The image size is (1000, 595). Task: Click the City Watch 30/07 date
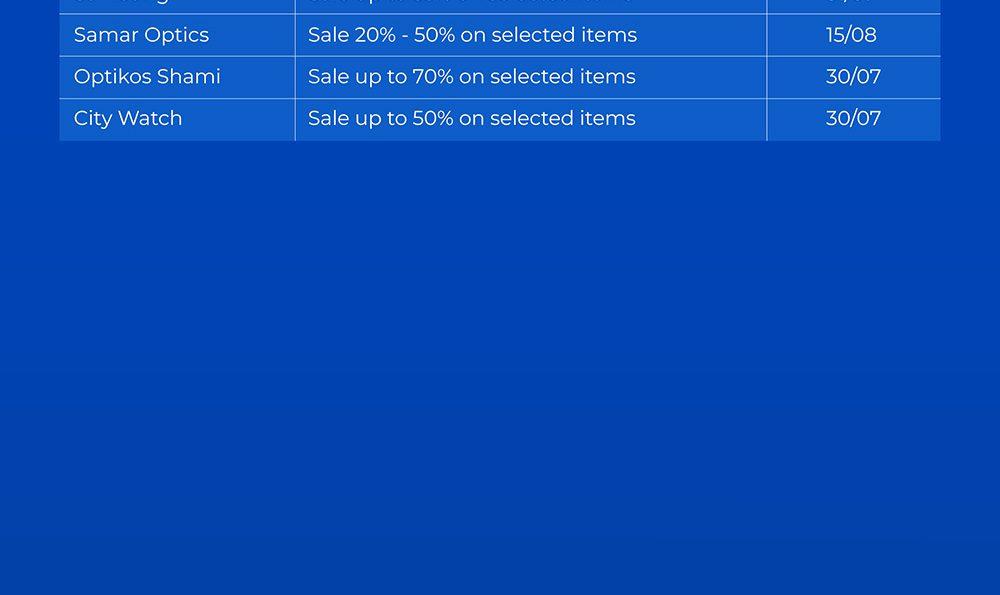point(853,119)
